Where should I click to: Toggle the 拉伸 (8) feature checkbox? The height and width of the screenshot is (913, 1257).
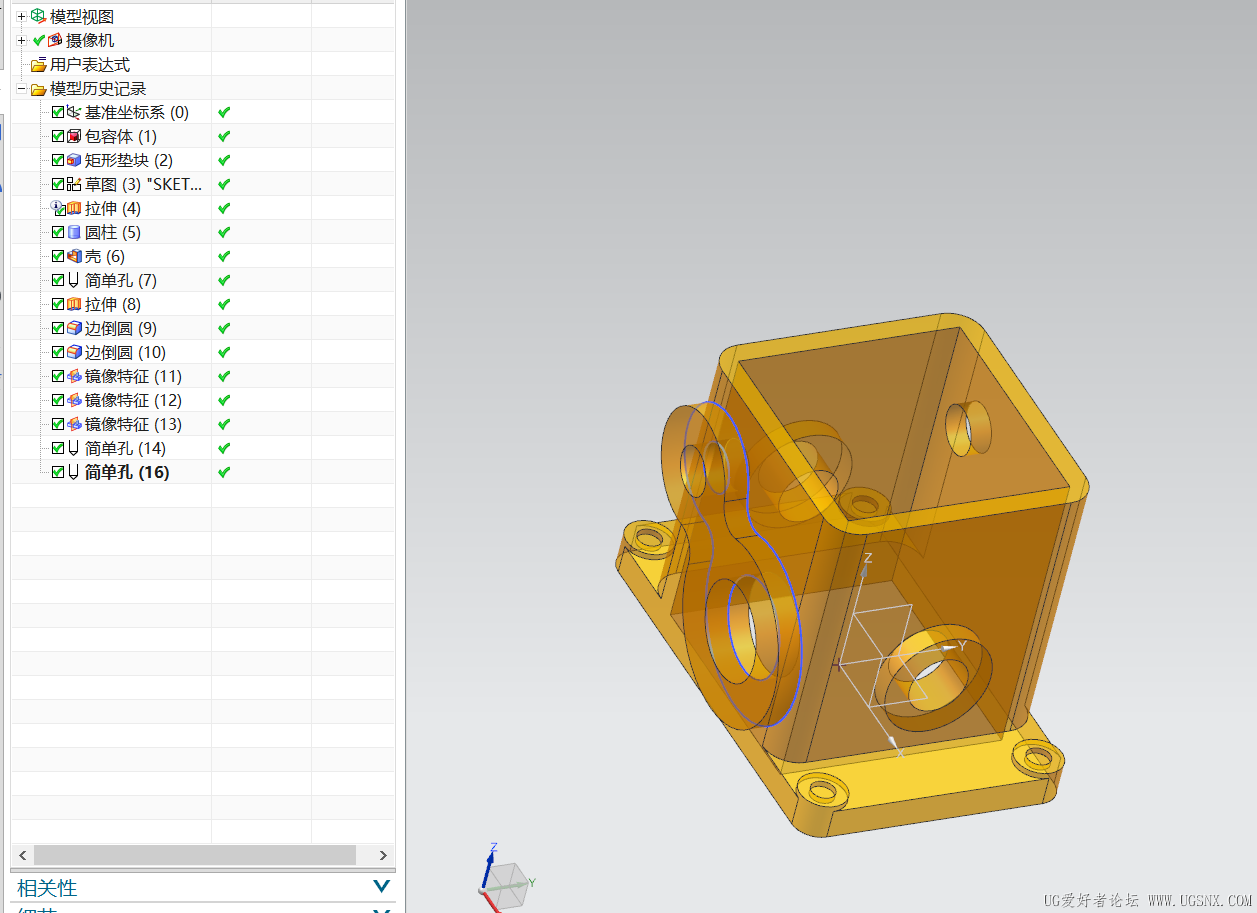coord(58,304)
